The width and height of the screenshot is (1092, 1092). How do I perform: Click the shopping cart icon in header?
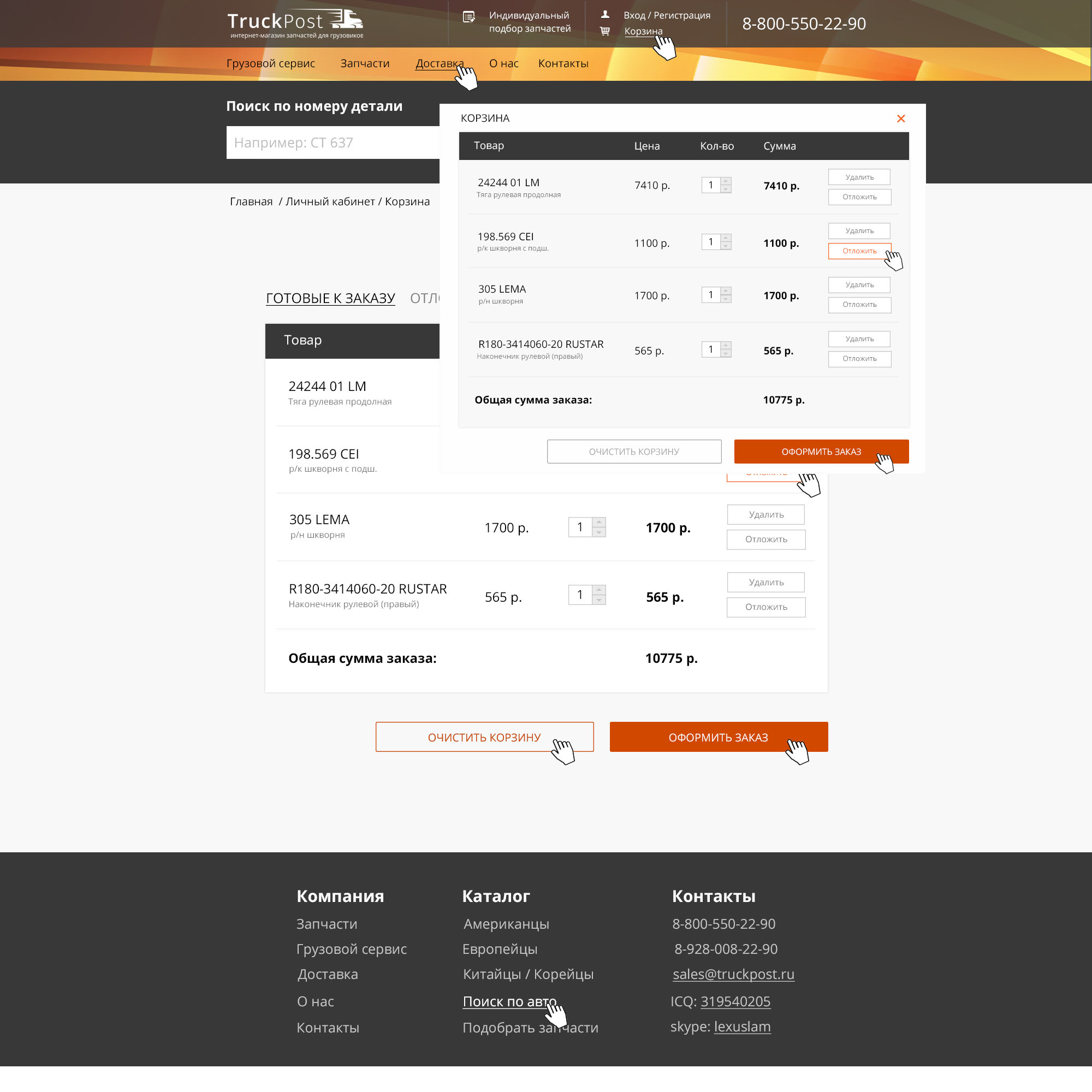[605, 31]
